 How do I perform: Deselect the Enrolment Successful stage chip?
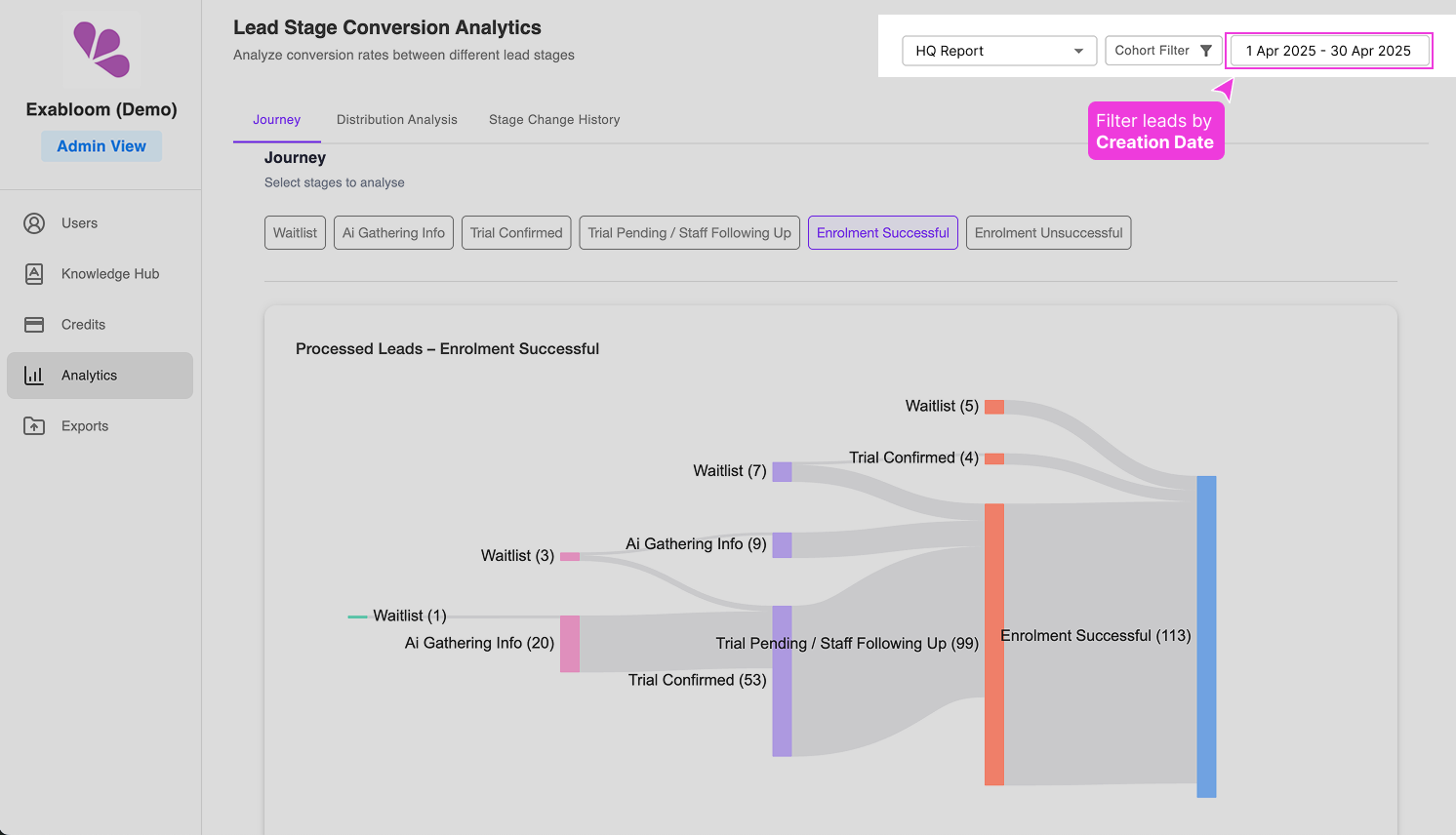[x=882, y=233]
